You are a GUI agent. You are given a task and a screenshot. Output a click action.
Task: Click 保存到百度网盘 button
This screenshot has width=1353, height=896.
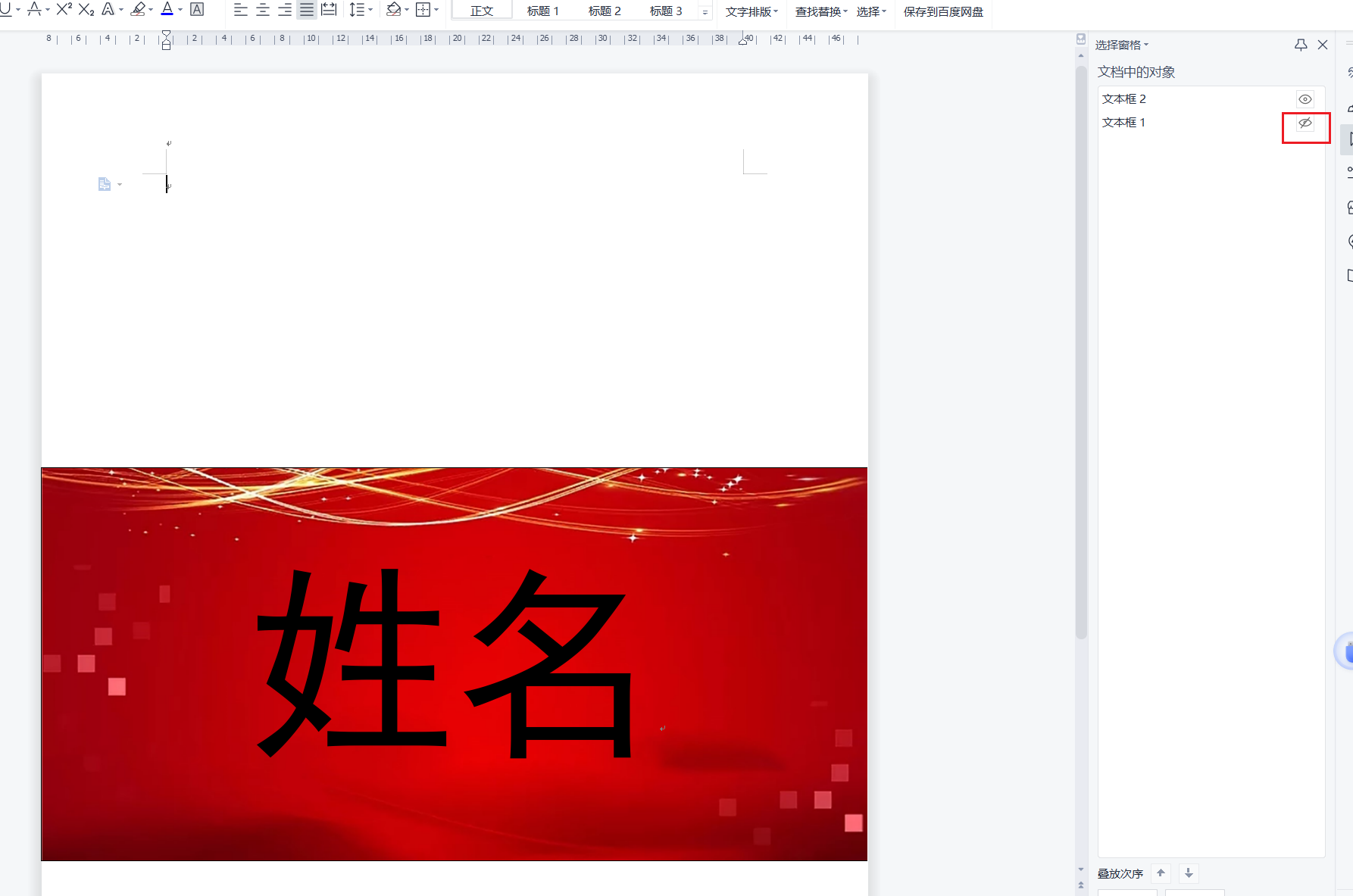(943, 11)
